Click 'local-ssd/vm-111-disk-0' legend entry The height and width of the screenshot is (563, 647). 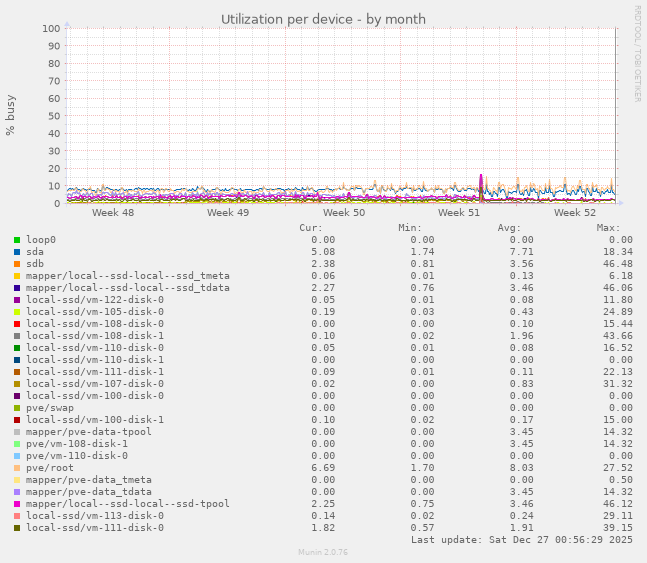tap(95, 528)
